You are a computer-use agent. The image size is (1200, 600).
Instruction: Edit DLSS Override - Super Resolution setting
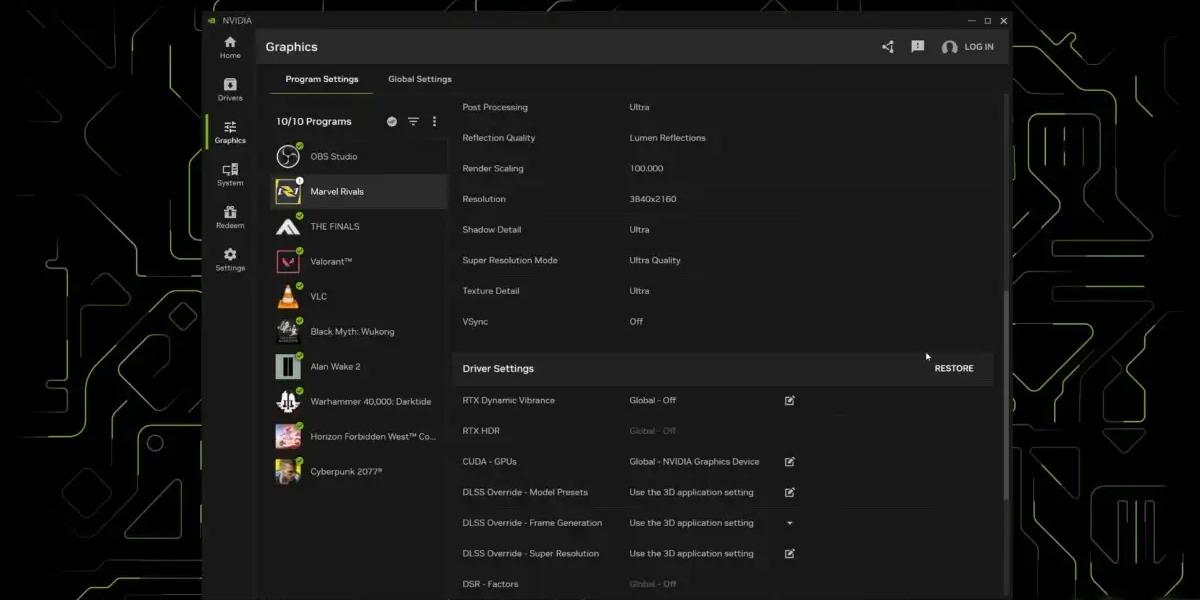click(790, 554)
